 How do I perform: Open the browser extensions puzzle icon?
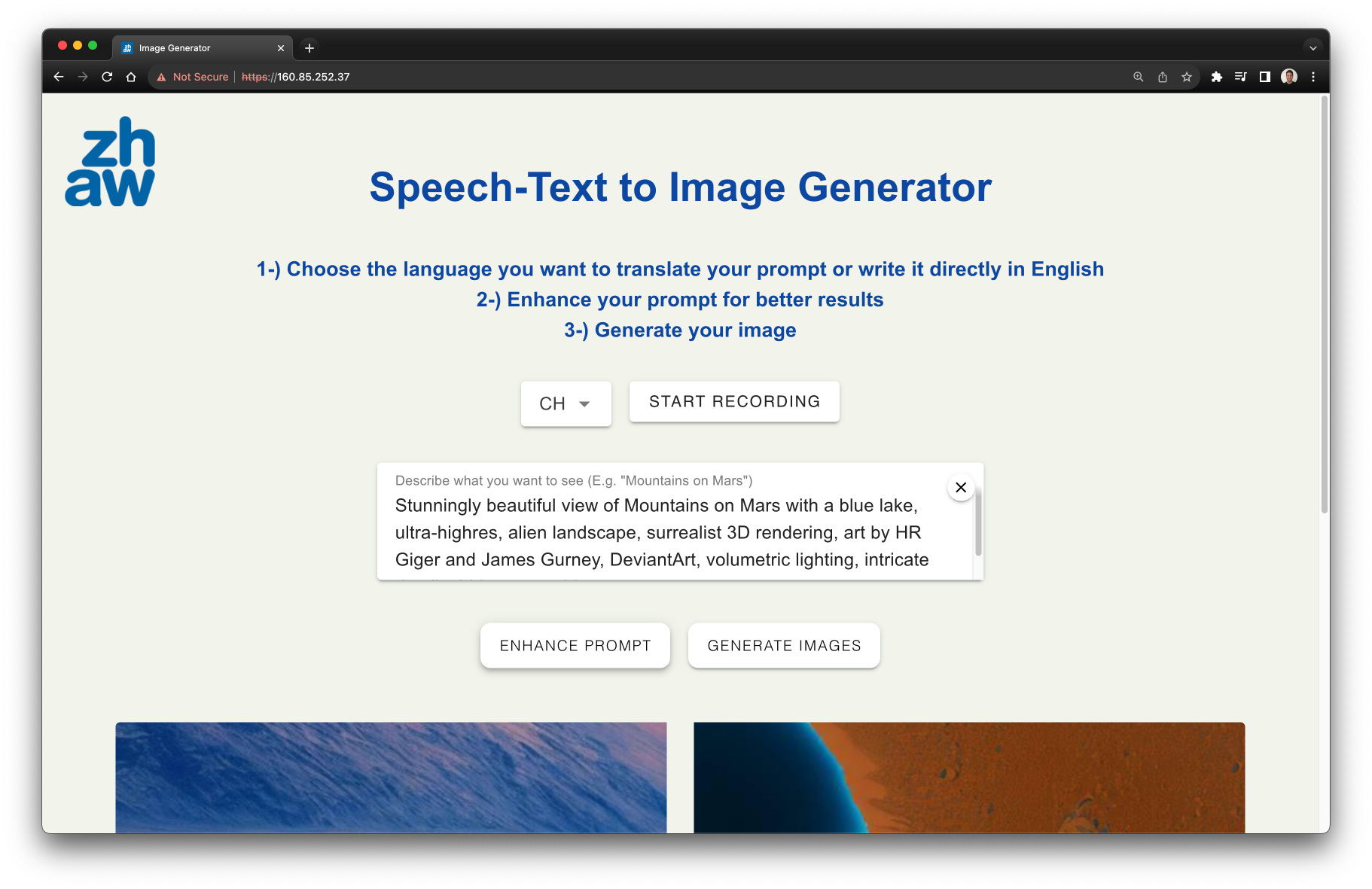click(x=1217, y=76)
